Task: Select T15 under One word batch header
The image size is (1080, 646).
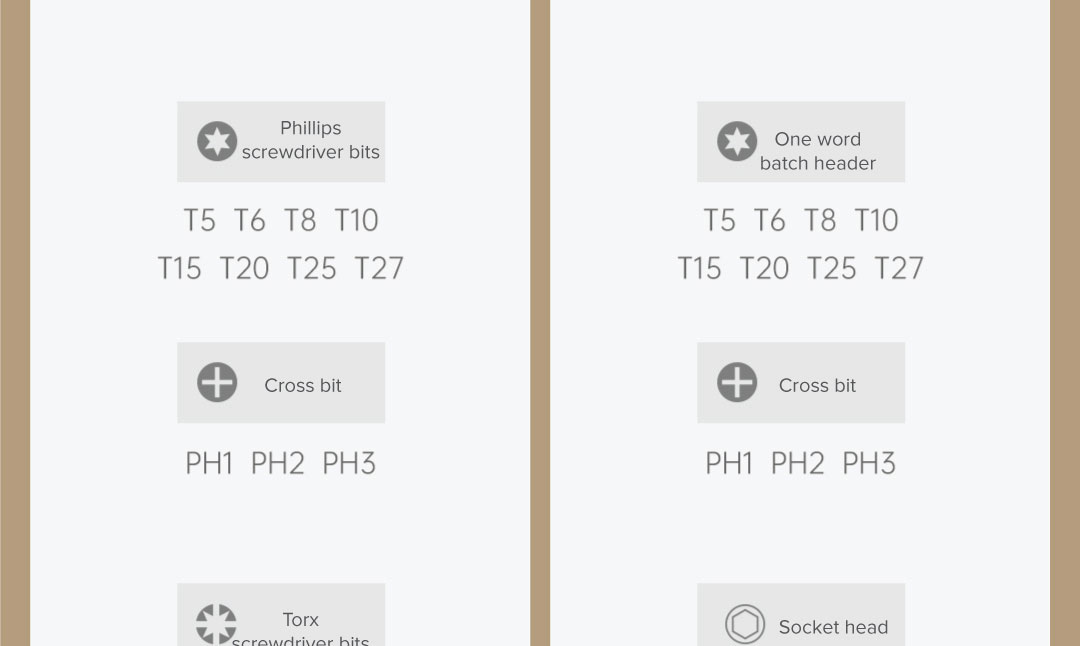Action: point(698,268)
